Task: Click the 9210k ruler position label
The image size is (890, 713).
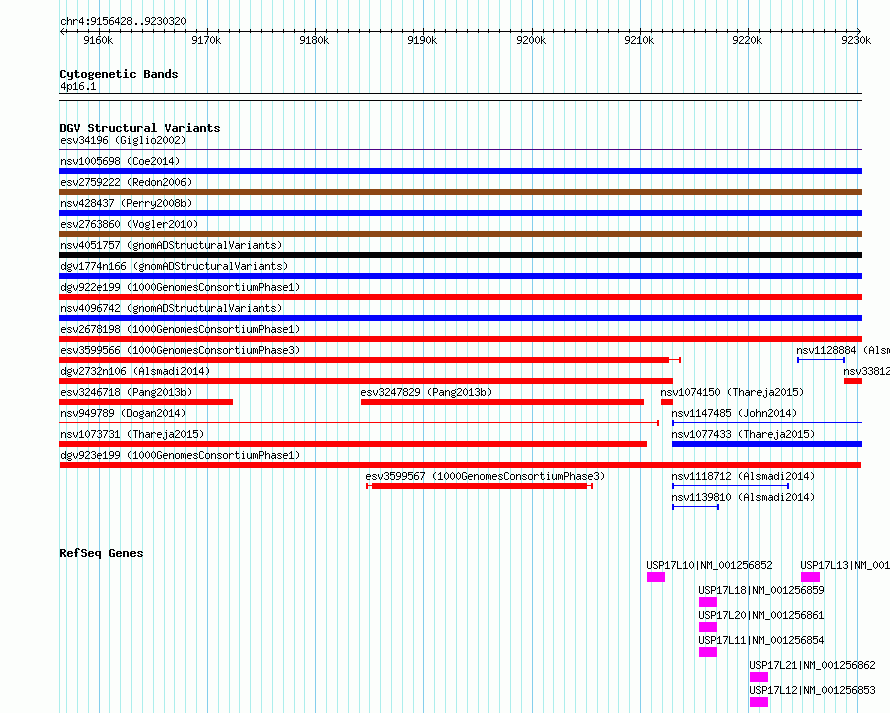Action: tap(639, 40)
